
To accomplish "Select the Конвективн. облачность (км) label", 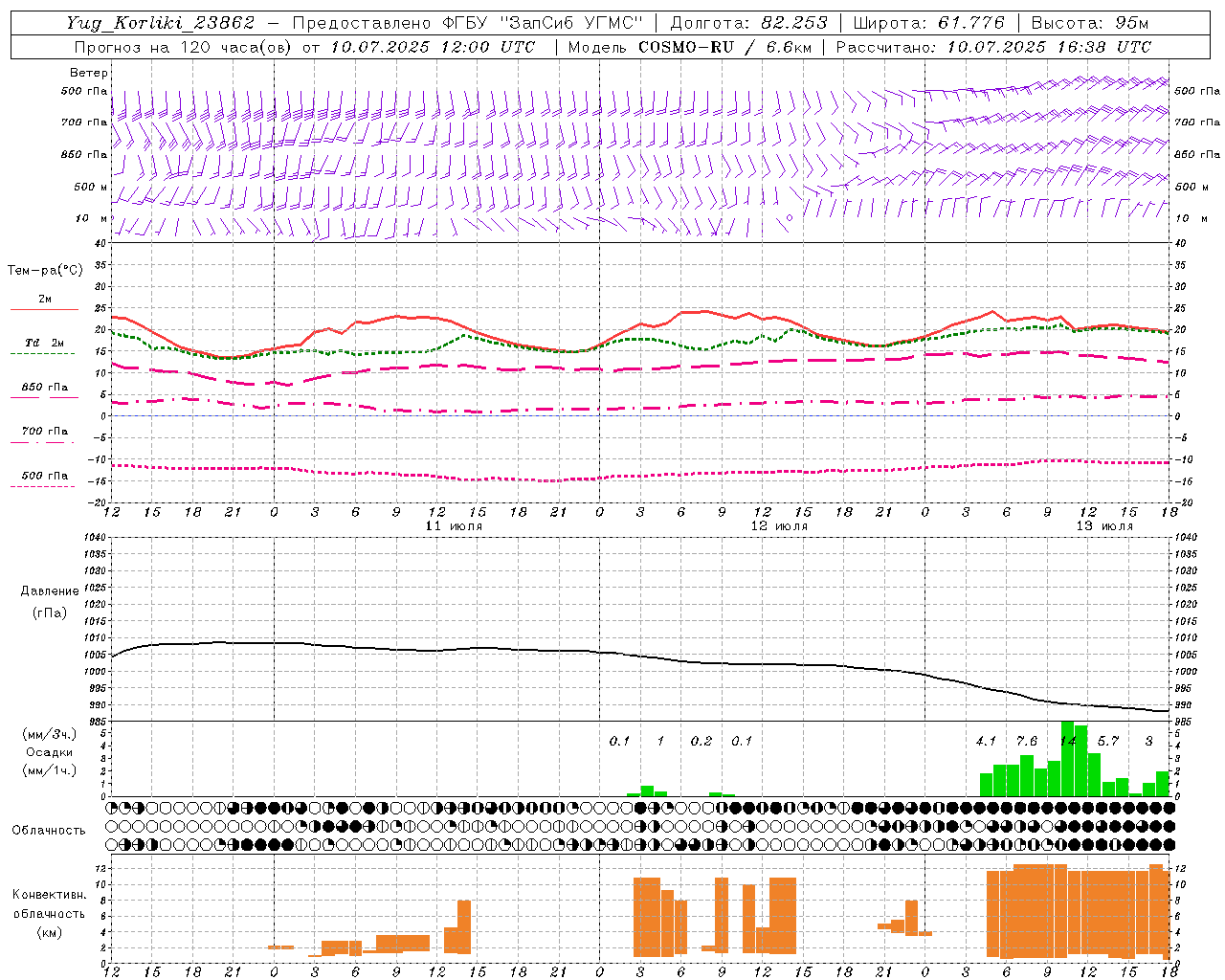I will 49,914.
